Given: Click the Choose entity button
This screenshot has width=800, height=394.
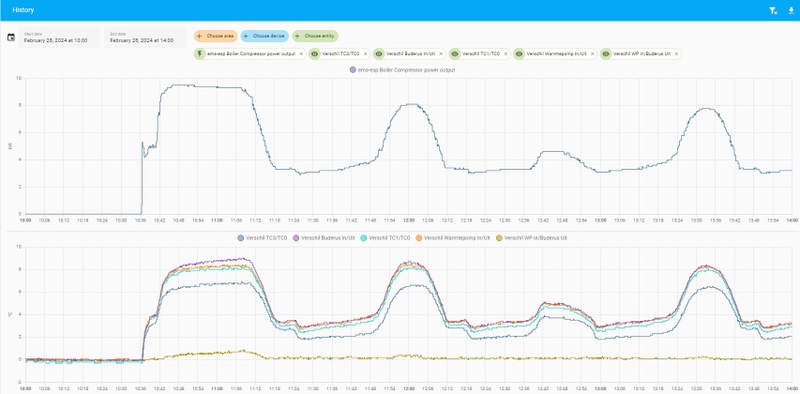Looking at the screenshot, I should point(315,36).
